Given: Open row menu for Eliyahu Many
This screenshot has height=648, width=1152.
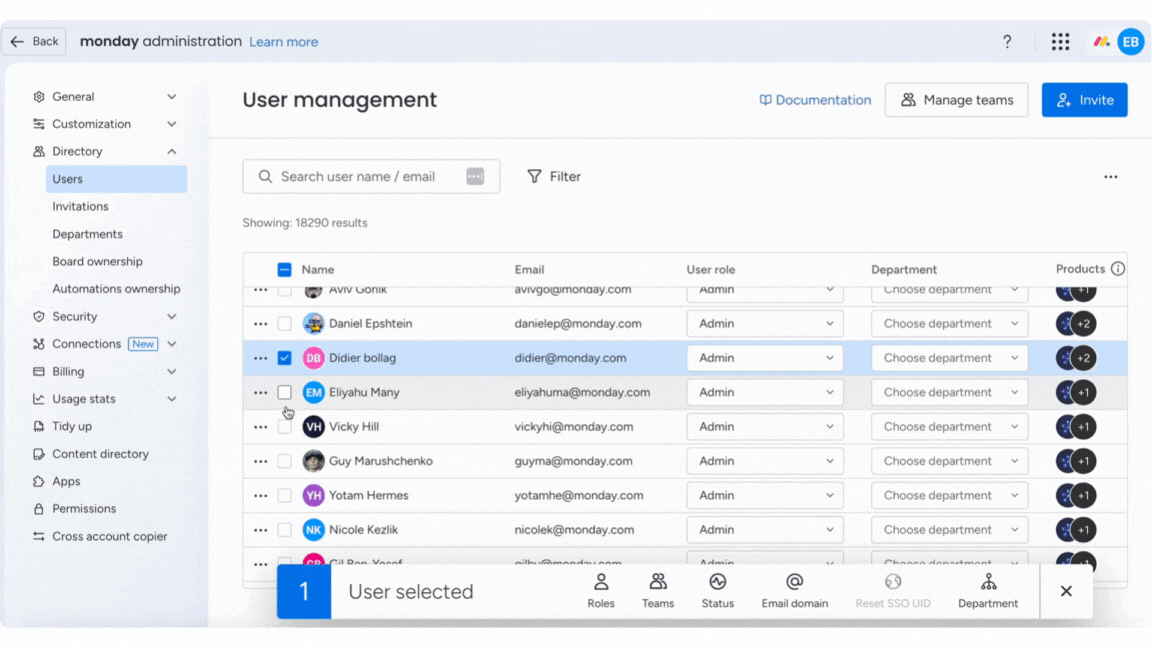Looking at the screenshot, I should point(260,393).
